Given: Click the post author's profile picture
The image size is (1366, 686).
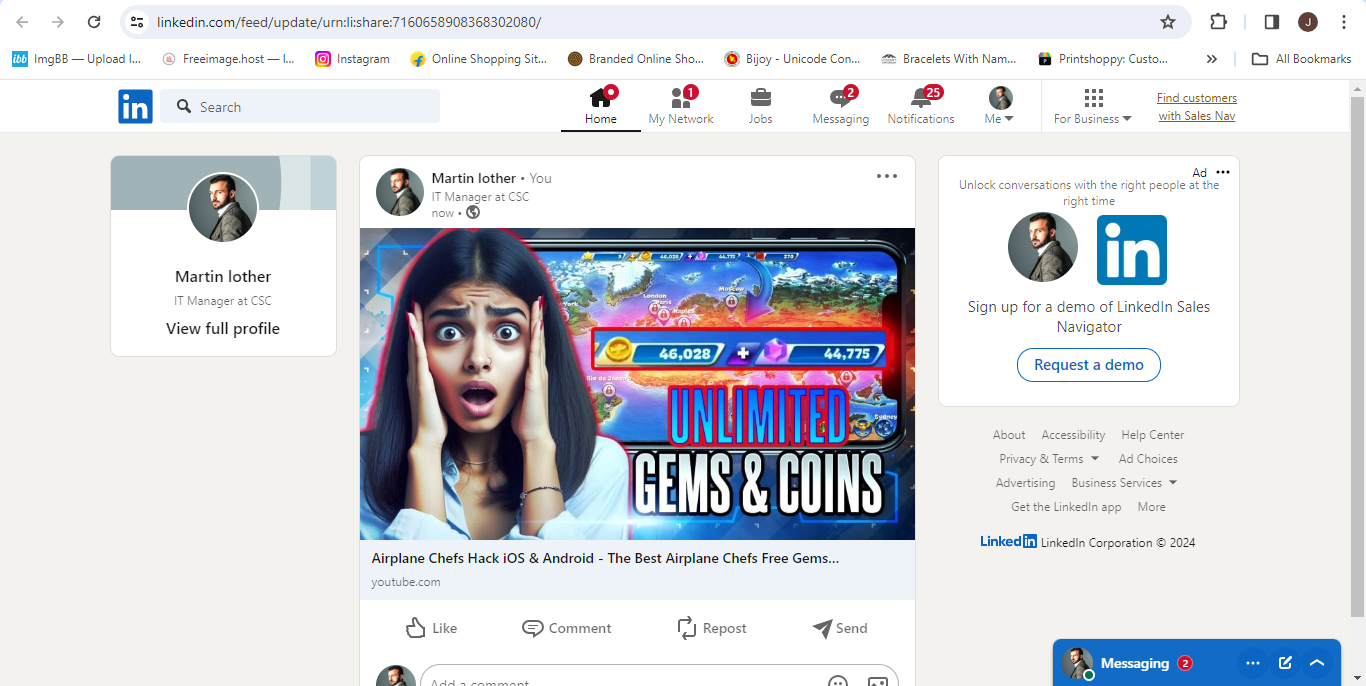Looking at the screenshot, I should 400,192.
